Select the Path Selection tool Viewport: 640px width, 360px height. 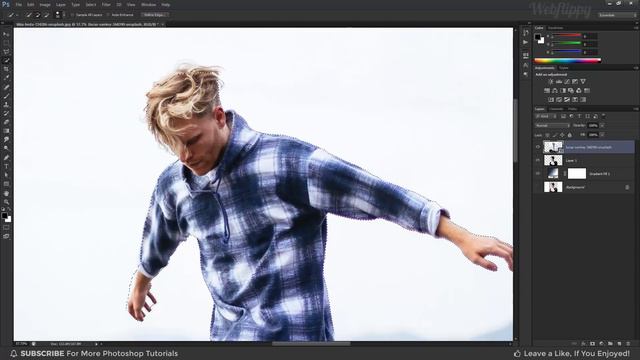click(x=6, y=175)
